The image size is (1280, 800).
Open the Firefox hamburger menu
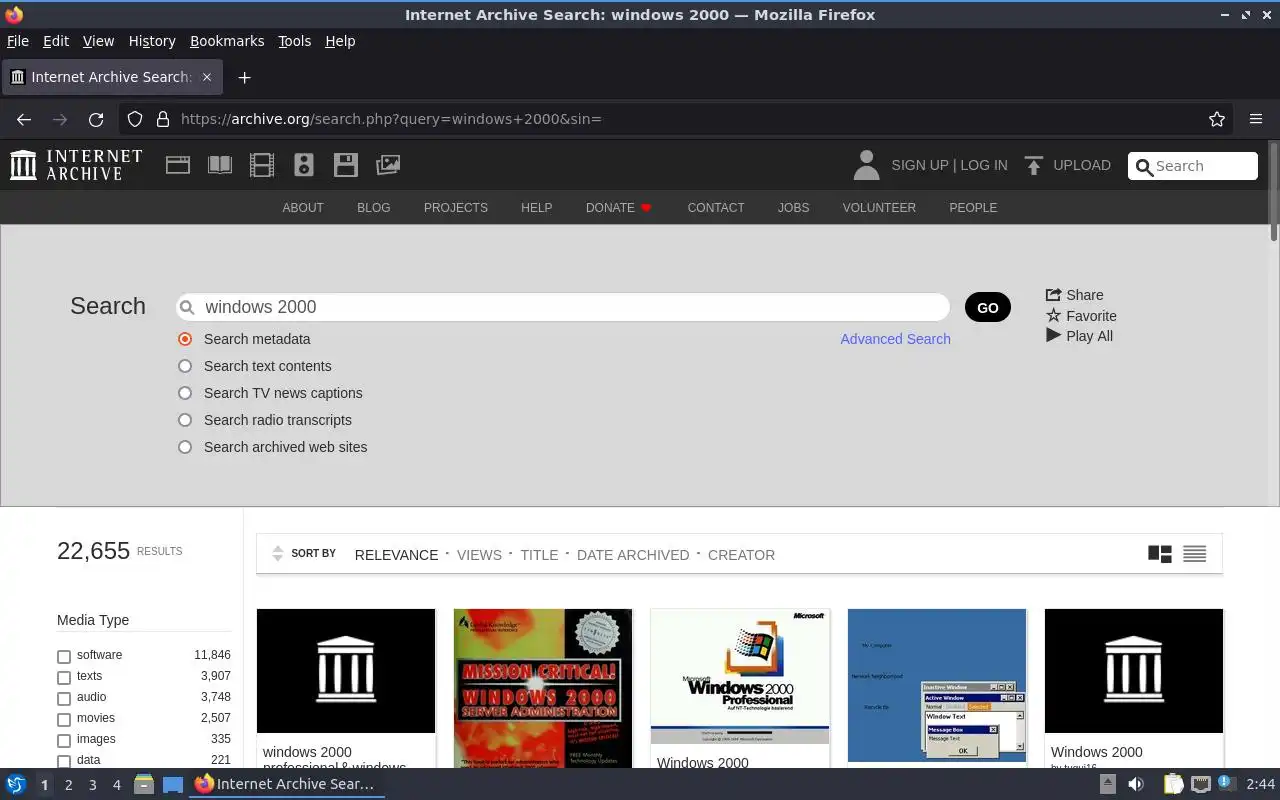[1256, 119]
